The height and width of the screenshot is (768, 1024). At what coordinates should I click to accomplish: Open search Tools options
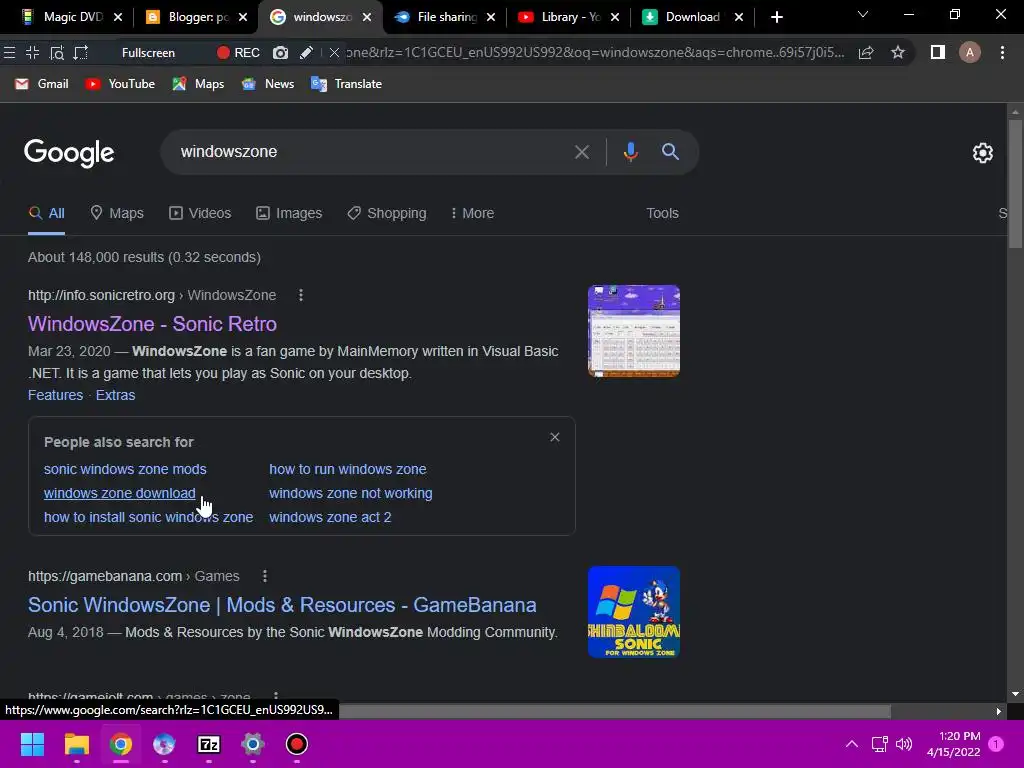662,213
